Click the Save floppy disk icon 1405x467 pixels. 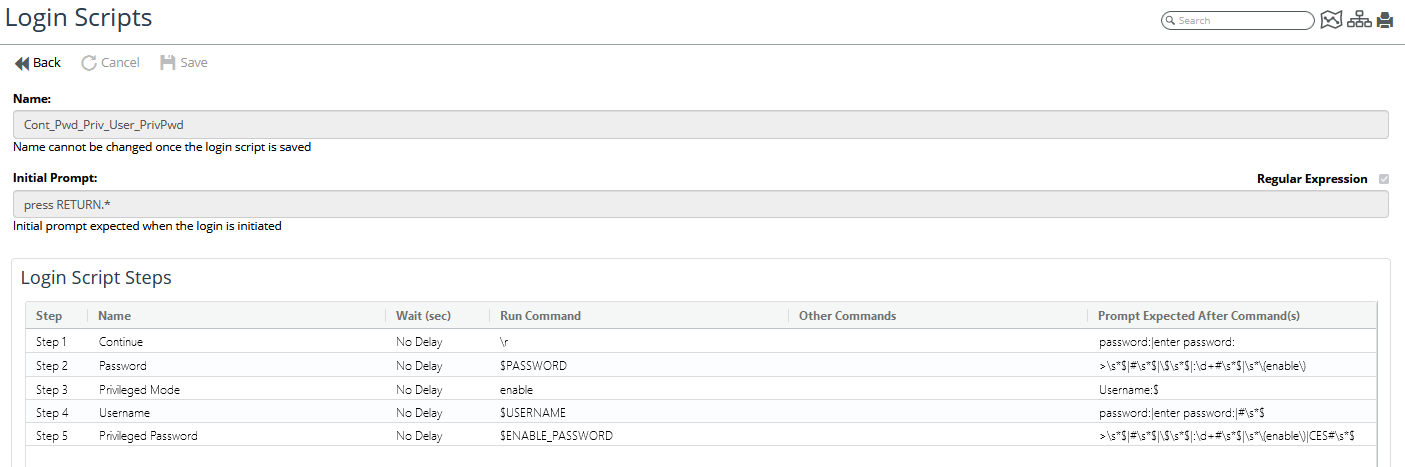click(168, 63)
